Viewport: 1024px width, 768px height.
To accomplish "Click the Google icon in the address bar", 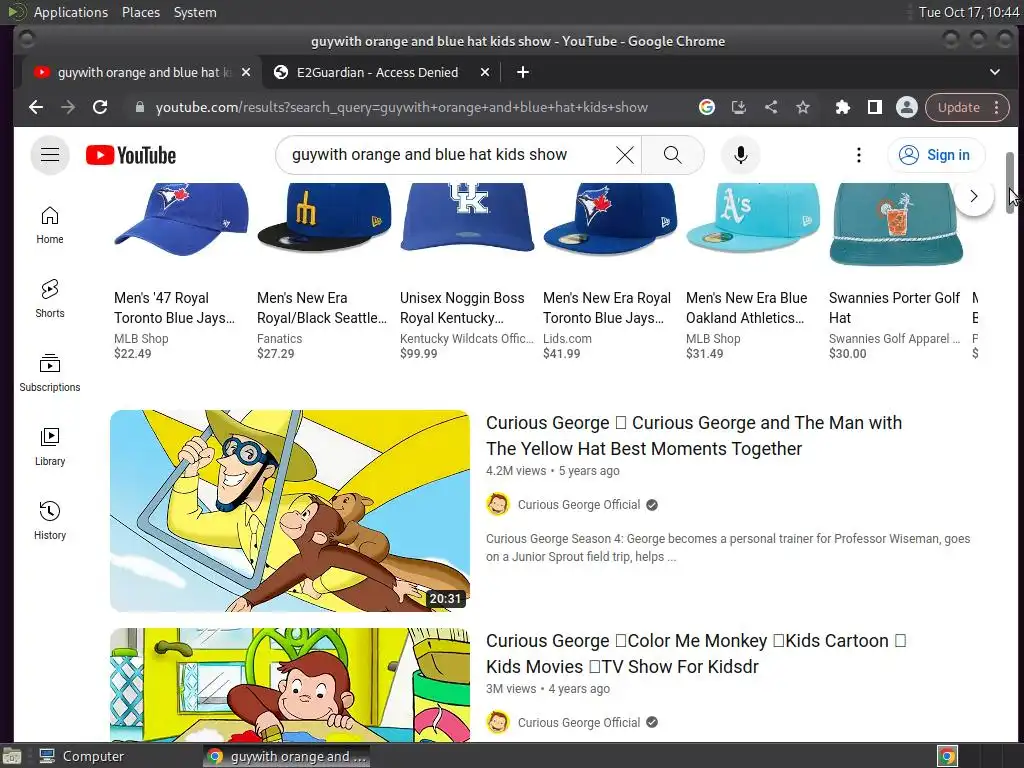I will 707,107.
